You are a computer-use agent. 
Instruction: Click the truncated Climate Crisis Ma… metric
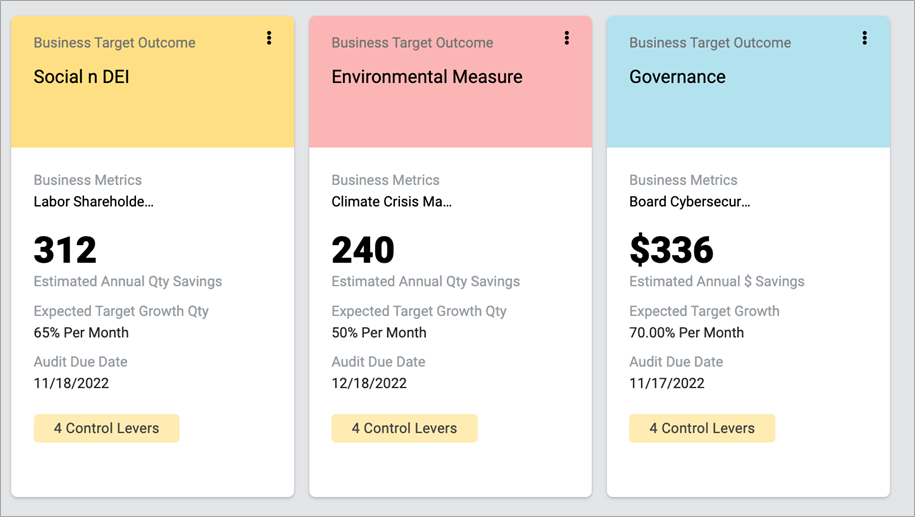392,202
